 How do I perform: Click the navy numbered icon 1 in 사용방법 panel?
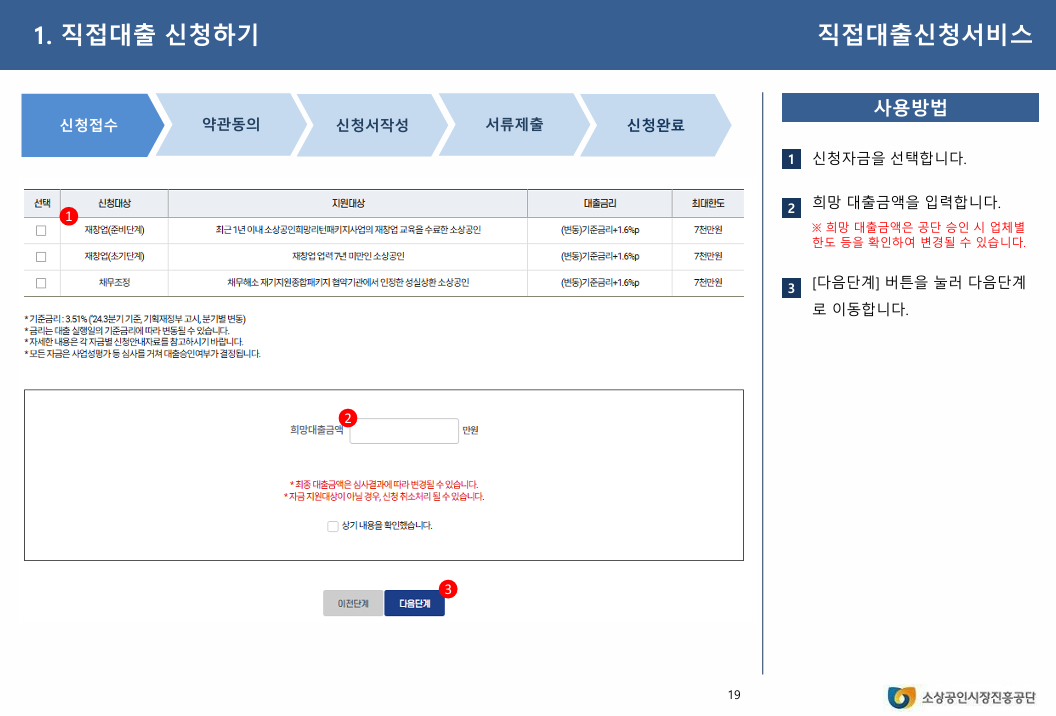click(793, 157)
